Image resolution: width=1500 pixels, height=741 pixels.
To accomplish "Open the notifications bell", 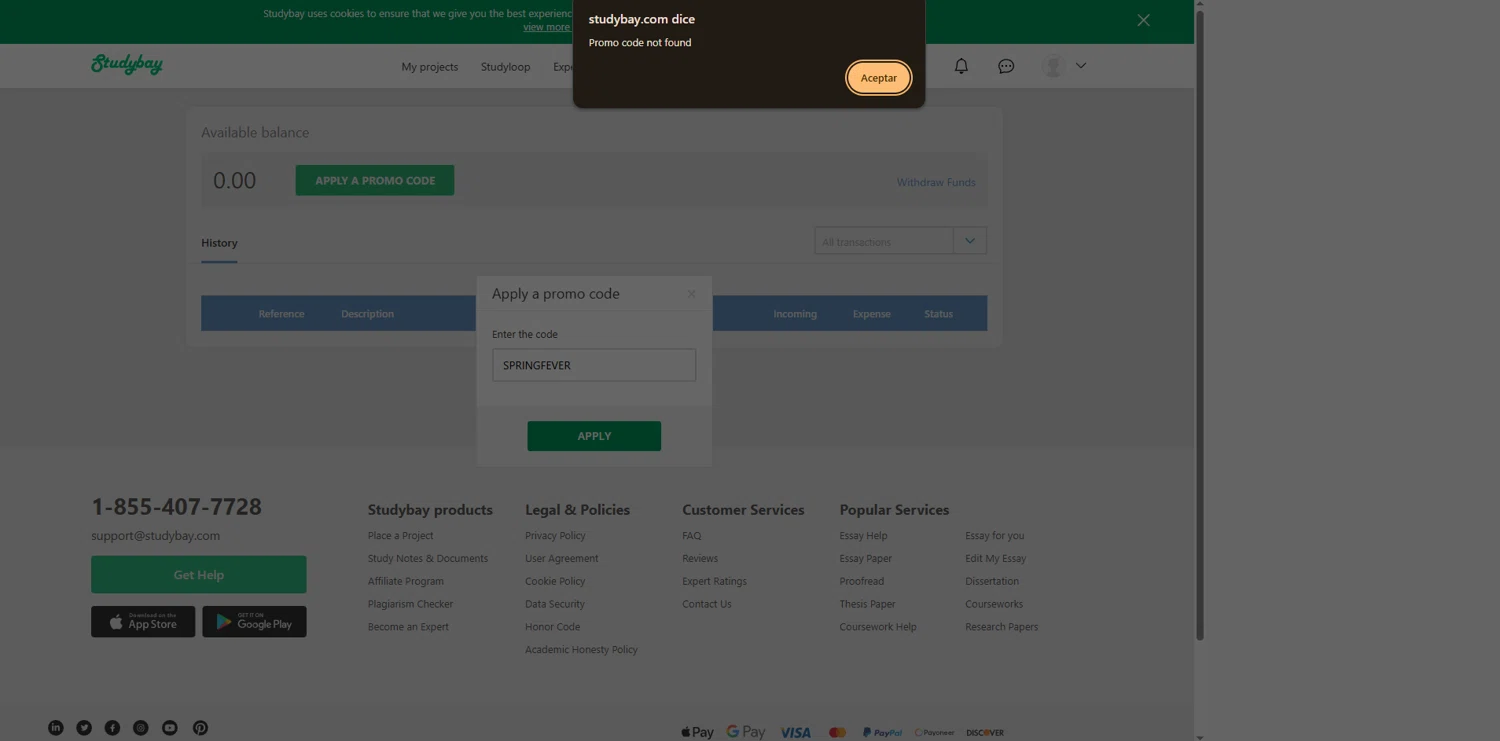I will click(961, 66).
